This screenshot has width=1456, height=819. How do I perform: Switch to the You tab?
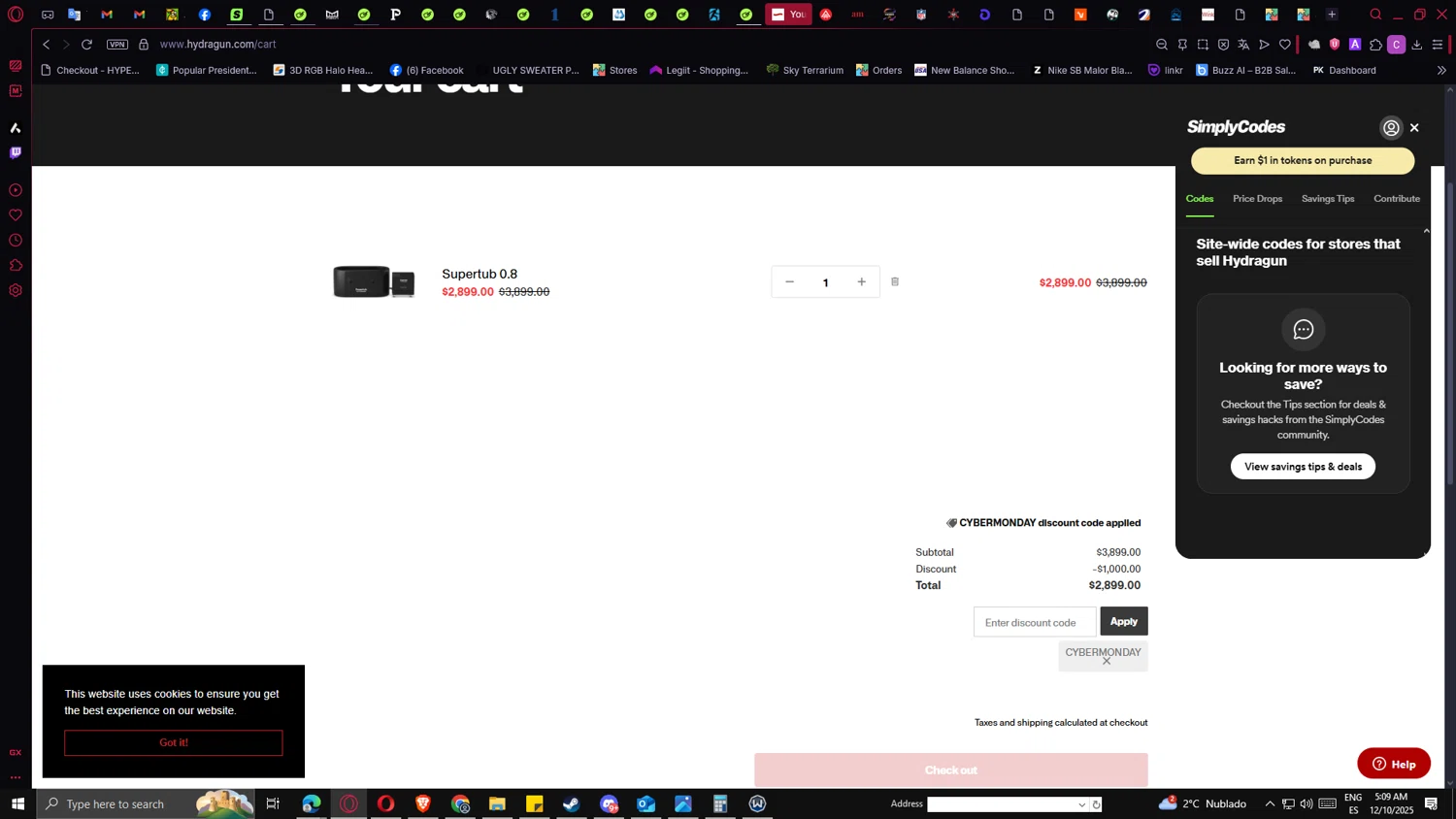pyautogui.click(x=788, y=15)
